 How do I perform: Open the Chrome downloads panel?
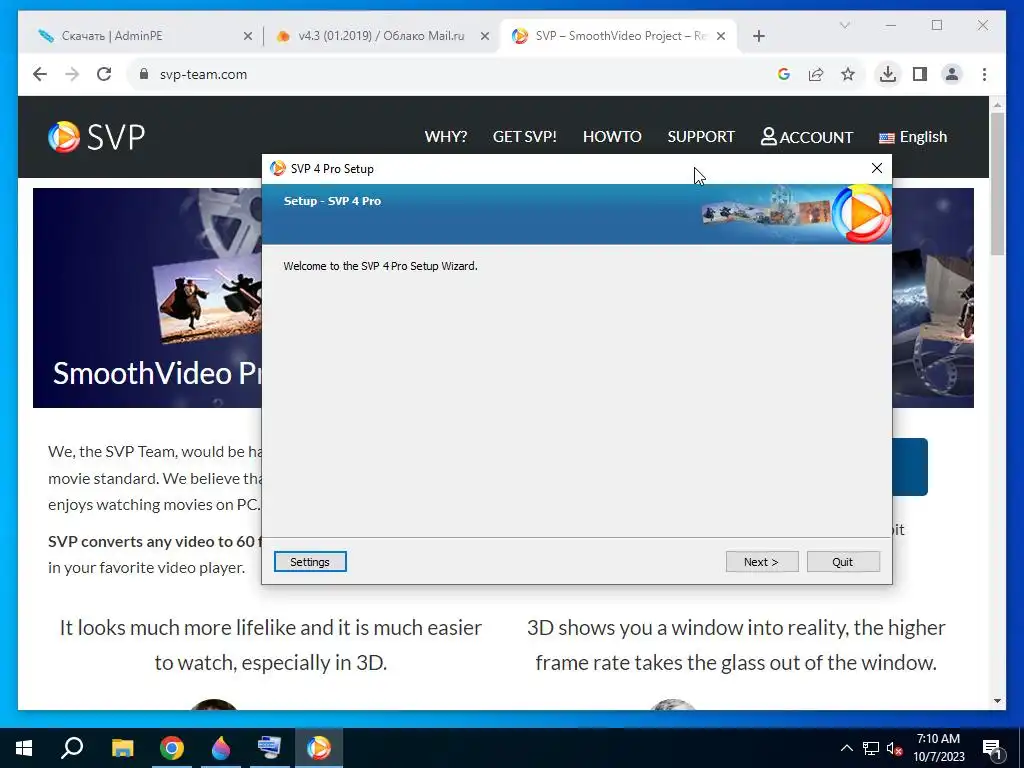pyautogui.click(x=888, y=74)
